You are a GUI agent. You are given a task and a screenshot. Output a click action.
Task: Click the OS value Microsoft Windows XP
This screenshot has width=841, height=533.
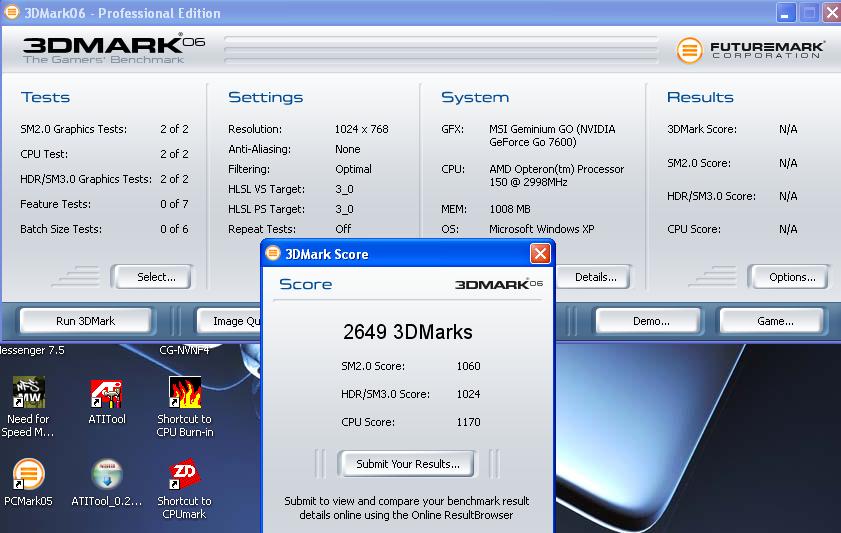pyautogui.click(x=542, y=229)
